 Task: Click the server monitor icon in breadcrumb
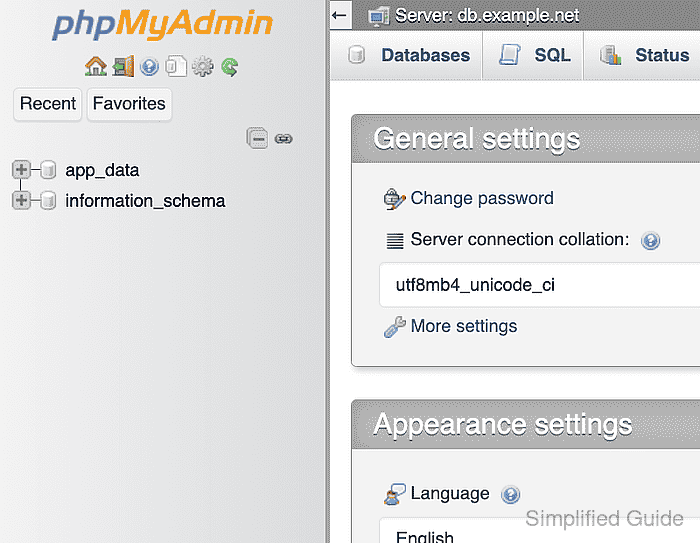[379, 17]
